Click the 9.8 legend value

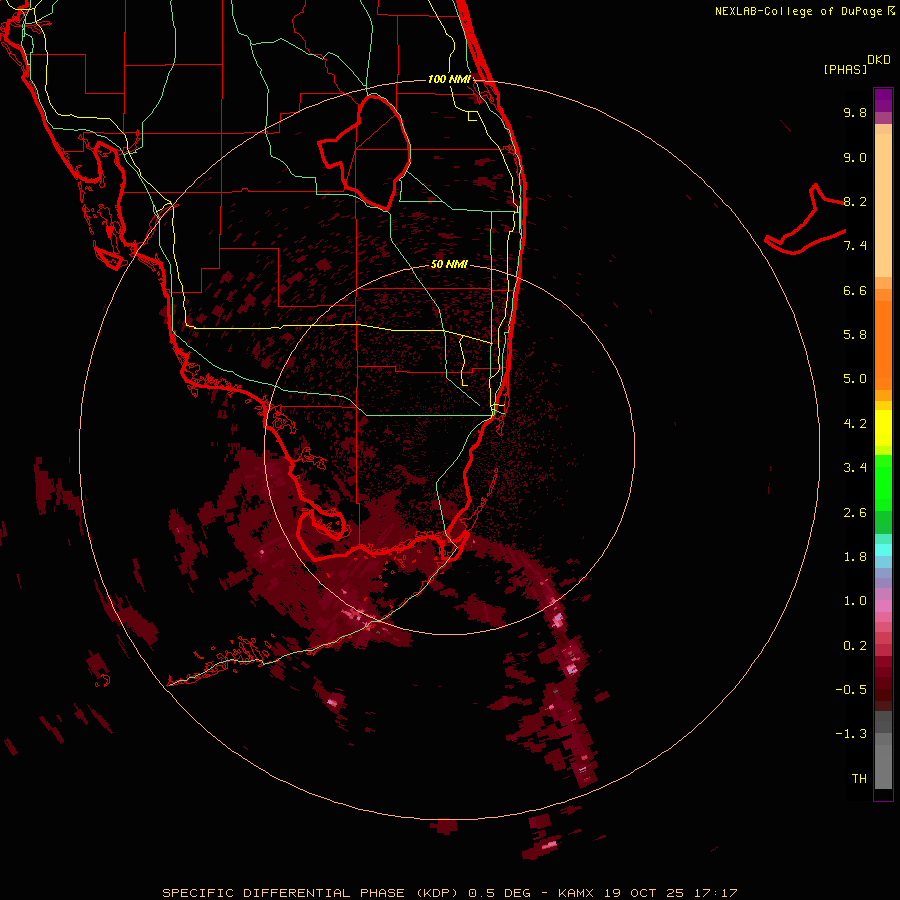855,112
